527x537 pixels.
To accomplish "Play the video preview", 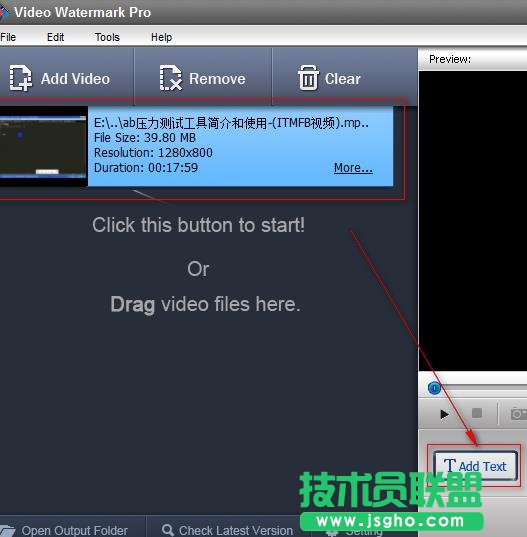I will [x=444, y=414].
